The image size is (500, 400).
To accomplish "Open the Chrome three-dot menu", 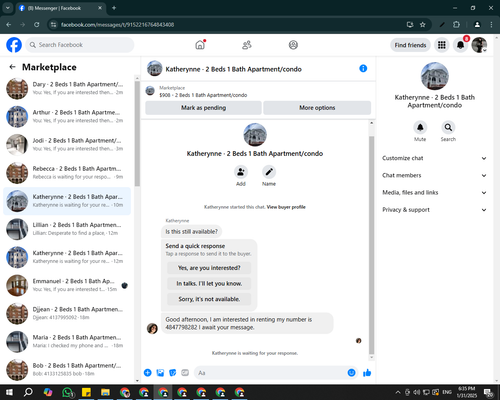I will 491,25.
